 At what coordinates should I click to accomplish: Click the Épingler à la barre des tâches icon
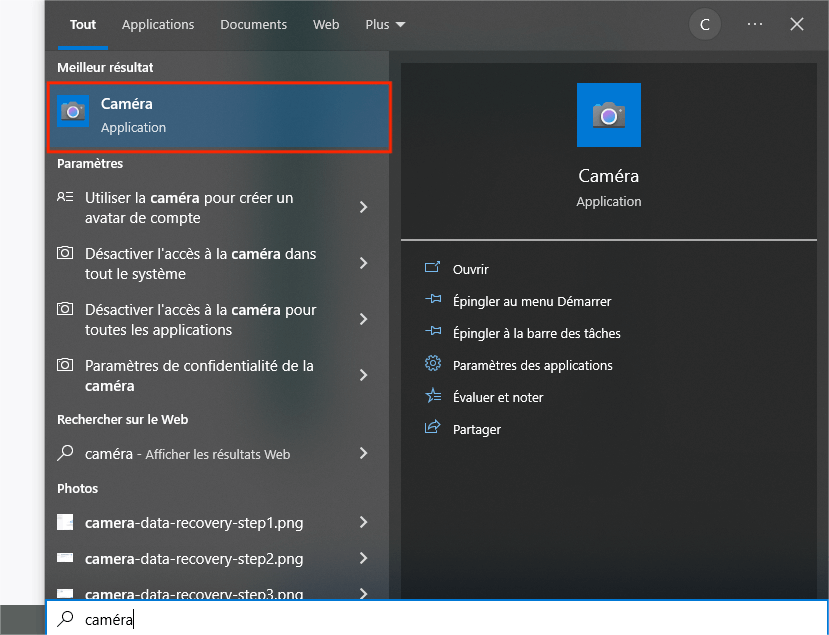click(x=433, y=333)
